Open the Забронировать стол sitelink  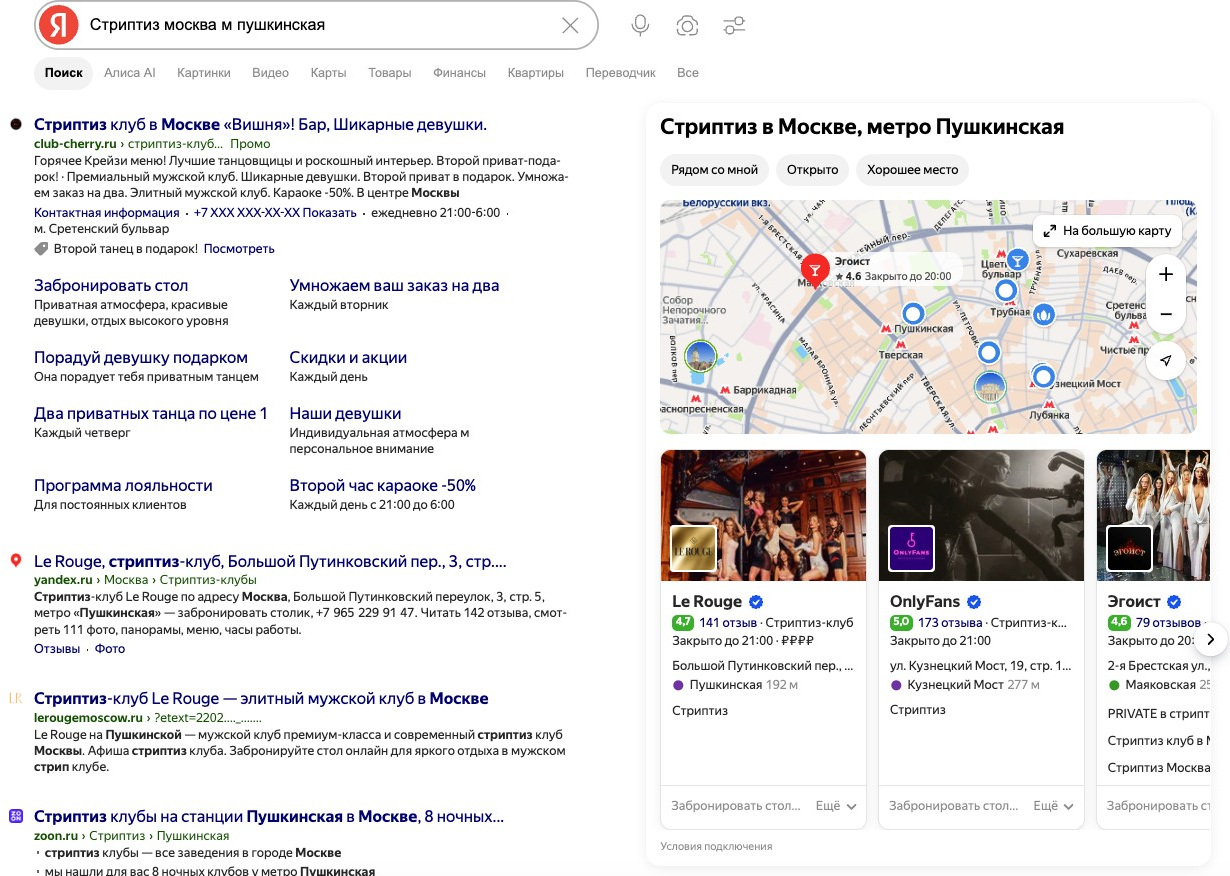tap(111, 286)
